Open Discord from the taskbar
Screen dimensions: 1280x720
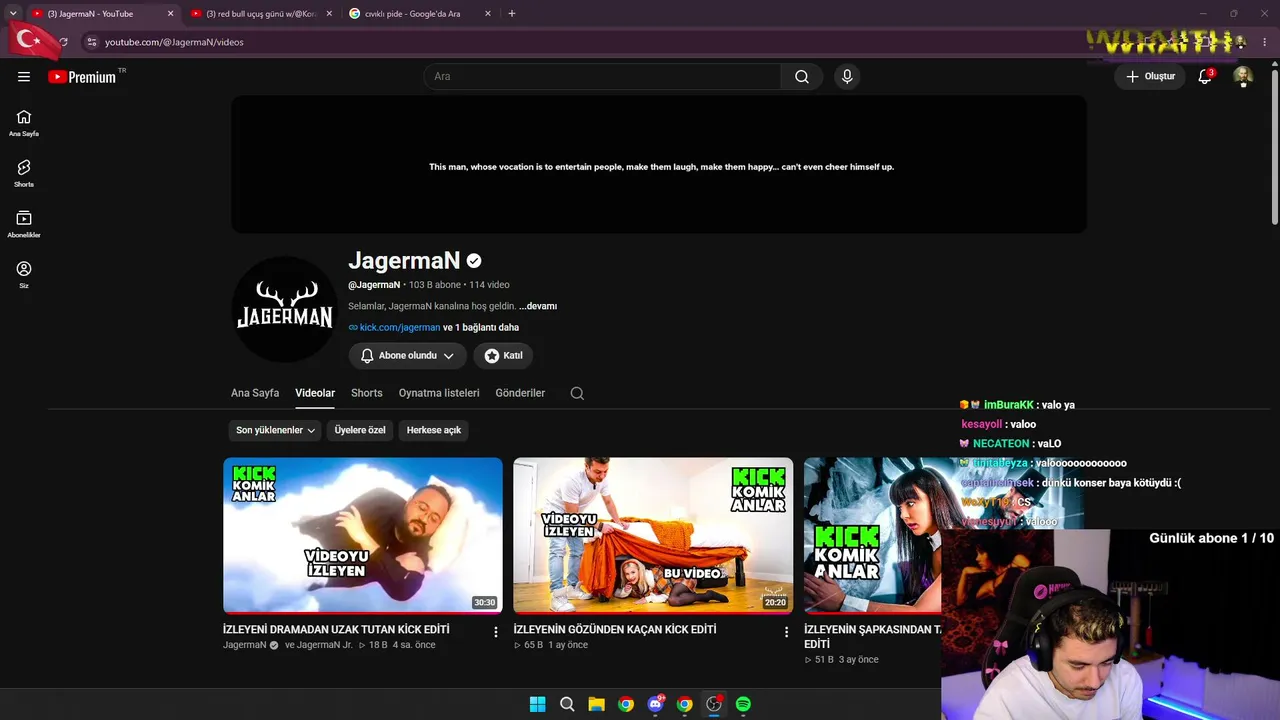[655, 704]
